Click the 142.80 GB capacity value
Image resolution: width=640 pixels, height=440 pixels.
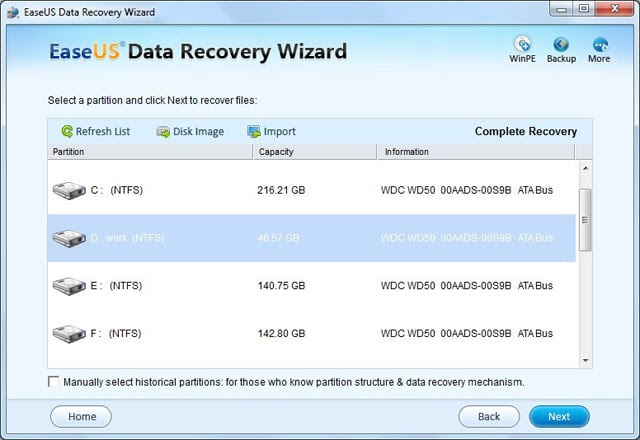[x=281, y=333]
